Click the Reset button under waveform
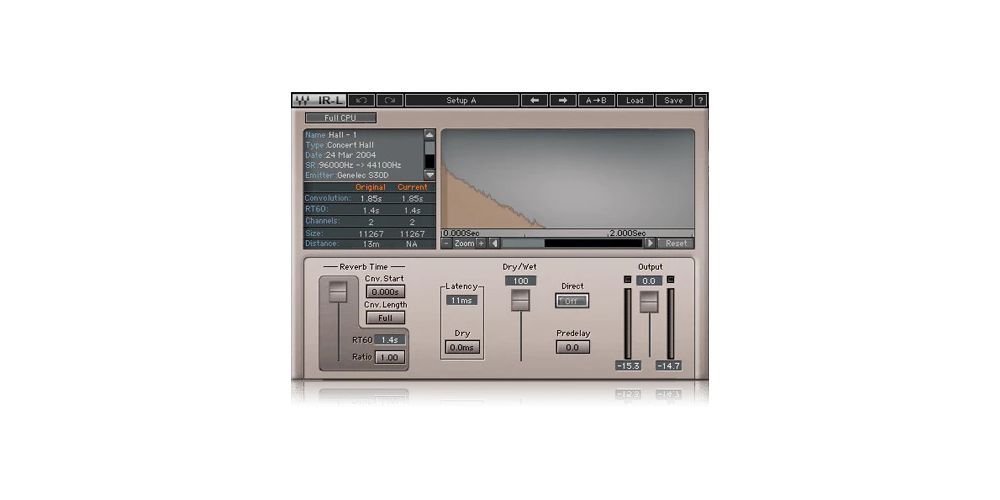This screenshot has height=500, width=1000. (676, 243)
